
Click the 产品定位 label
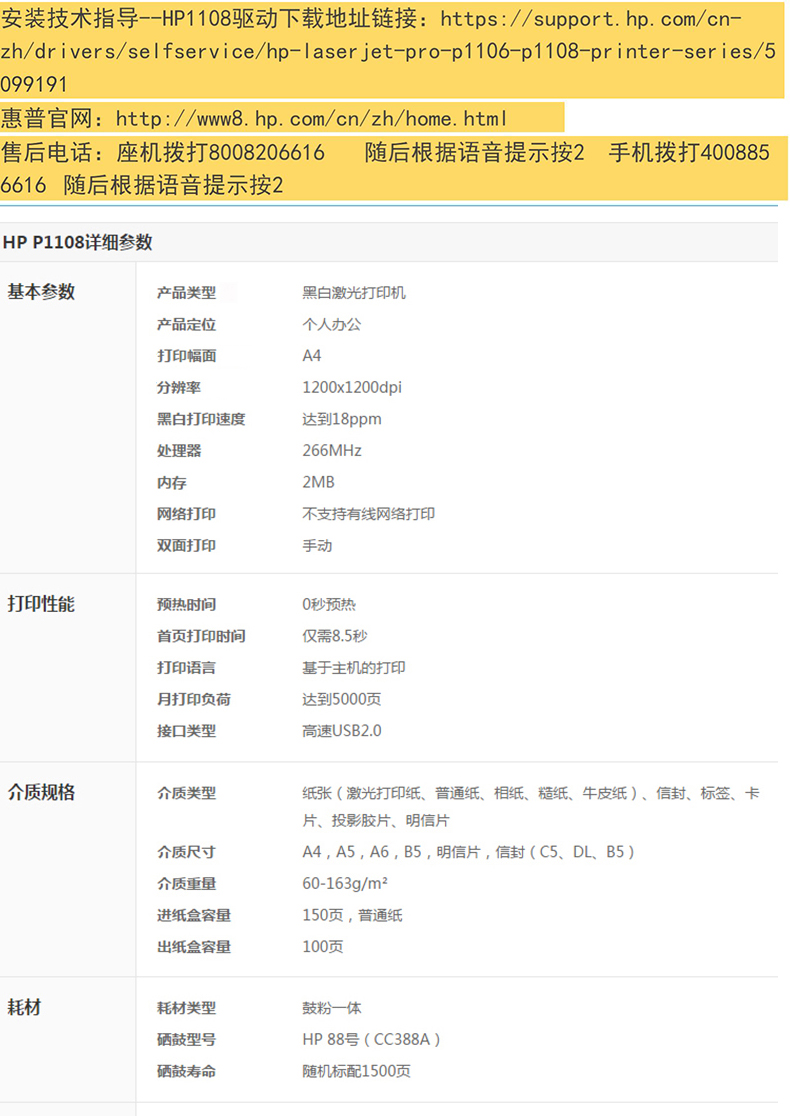[x=186, y=325]
